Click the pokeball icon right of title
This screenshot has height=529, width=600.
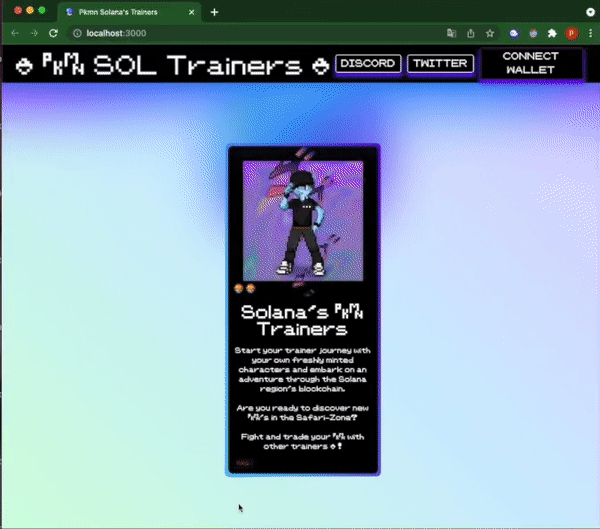pyautogui.click(x=320, y=66)
